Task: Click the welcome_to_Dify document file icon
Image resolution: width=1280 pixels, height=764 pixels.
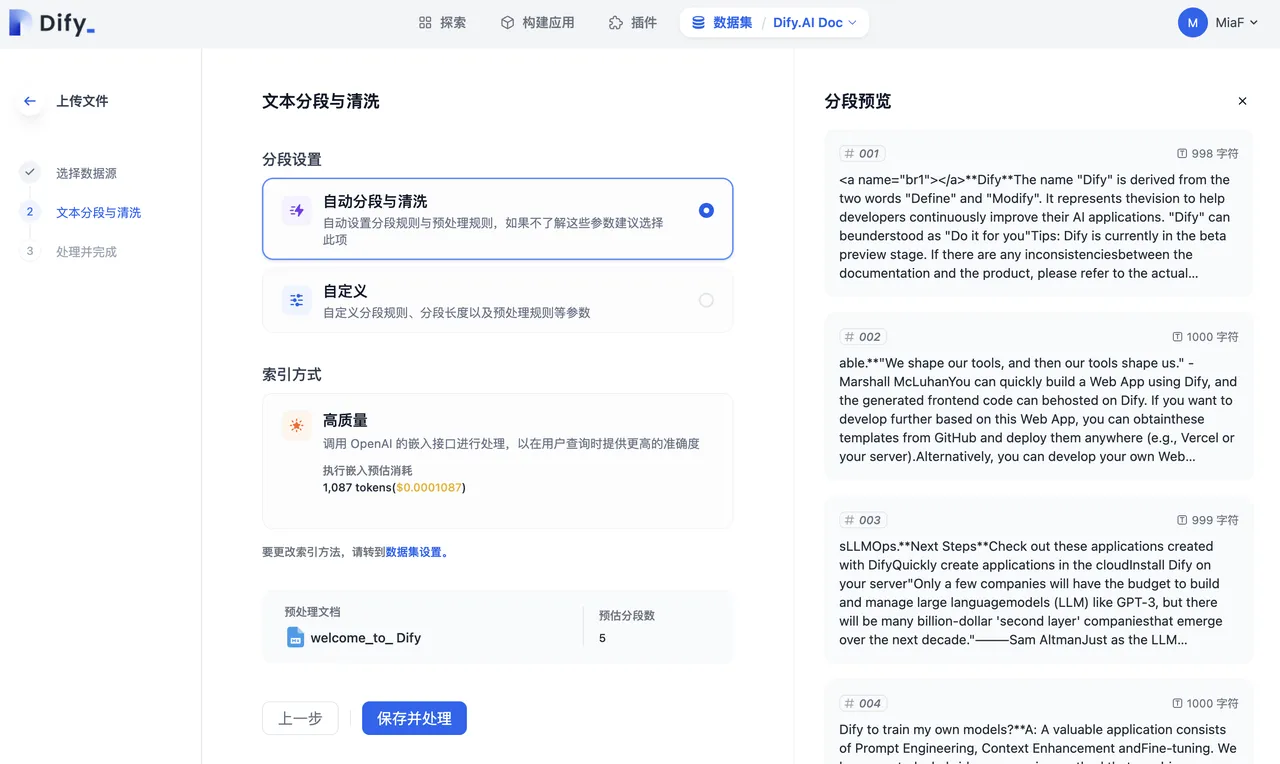Action: point(295,637)
